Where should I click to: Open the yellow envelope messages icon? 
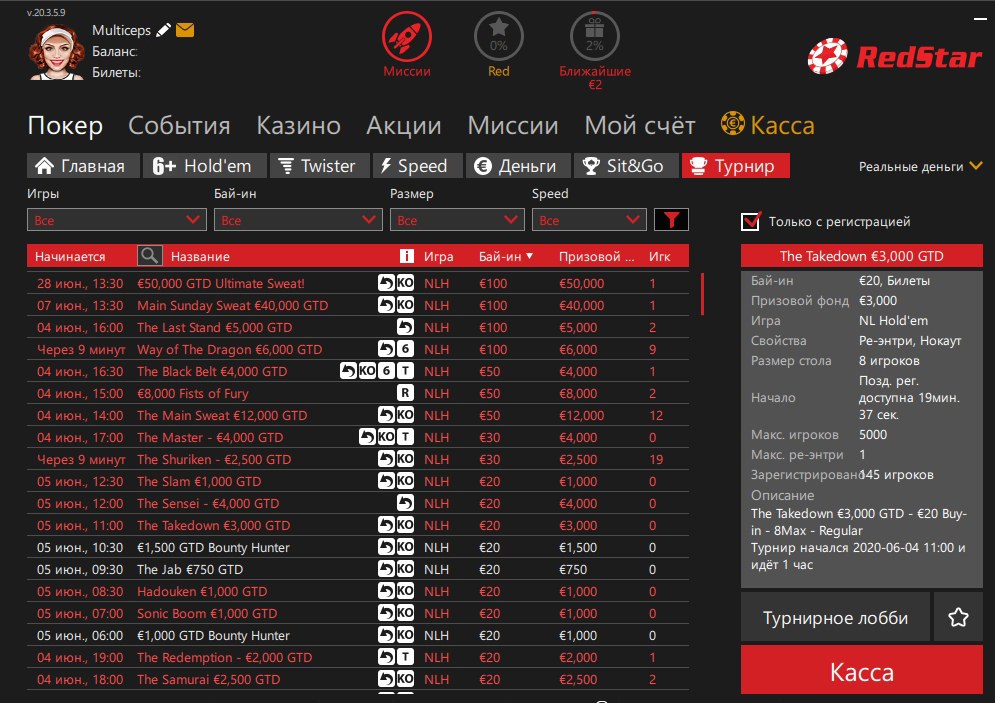coord(185,31)
